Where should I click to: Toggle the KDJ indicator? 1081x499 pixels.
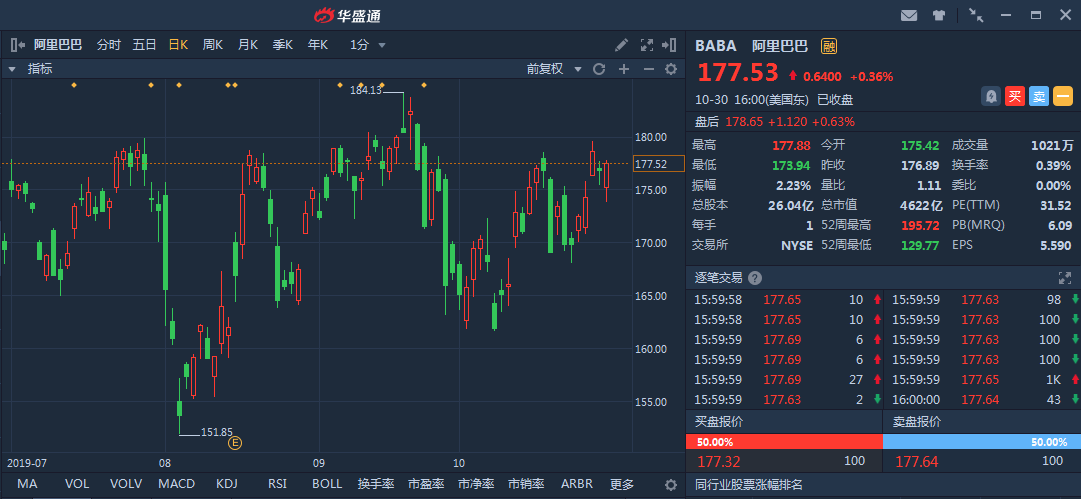tap(227, 484)
